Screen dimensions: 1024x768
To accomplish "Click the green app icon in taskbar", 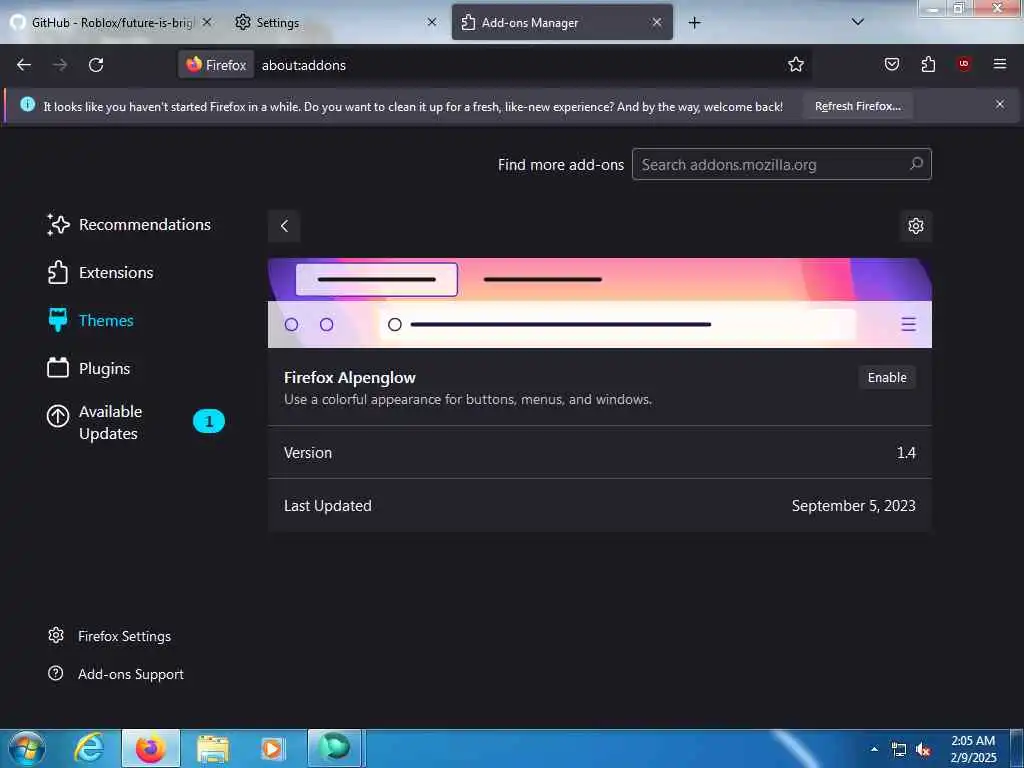I will coord(334,748).
